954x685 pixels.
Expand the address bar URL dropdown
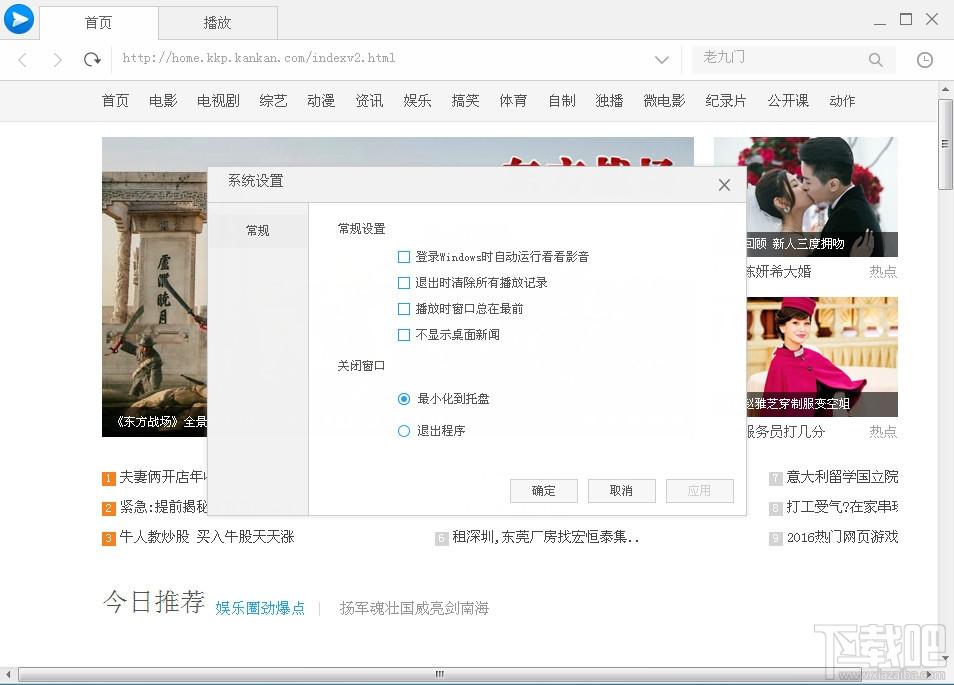pyautogui.click(x=662, y=59)
